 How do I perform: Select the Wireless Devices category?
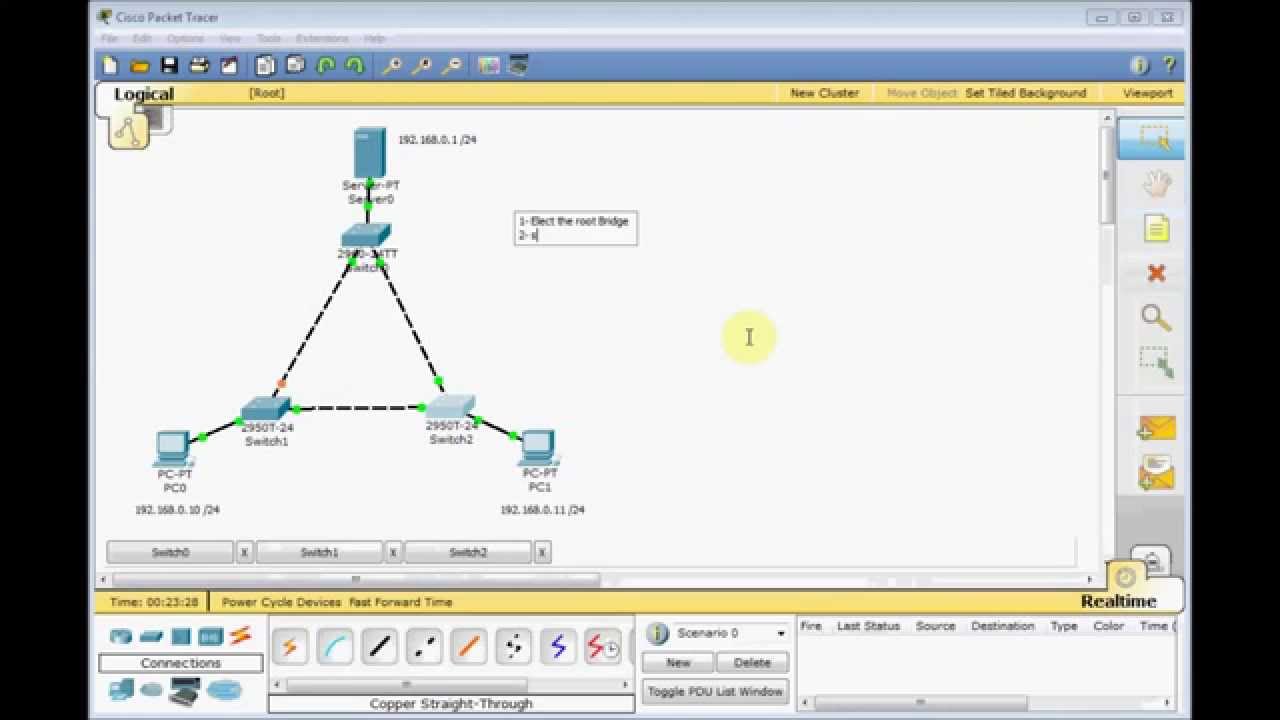click(x=210, y=636)
